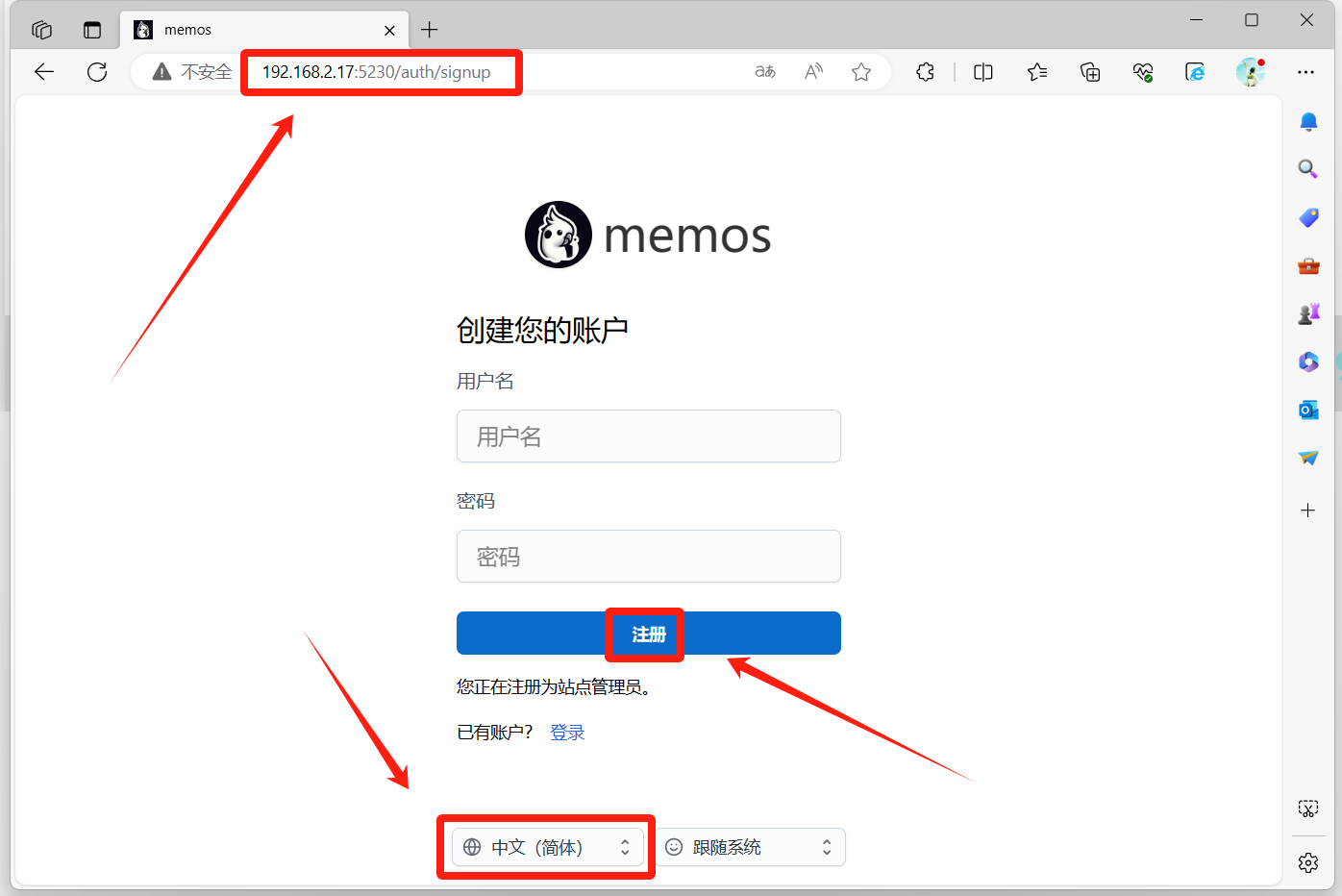Viewport: 1342px width, 896px height.
Task: Open a new tab with plus button
Action: (430, 30)
